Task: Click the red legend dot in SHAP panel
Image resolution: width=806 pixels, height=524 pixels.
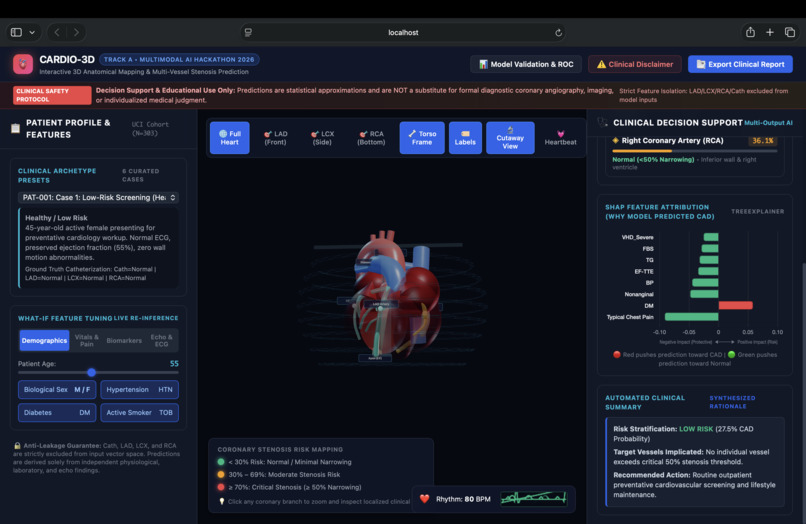Action: [x=616, y=354]
